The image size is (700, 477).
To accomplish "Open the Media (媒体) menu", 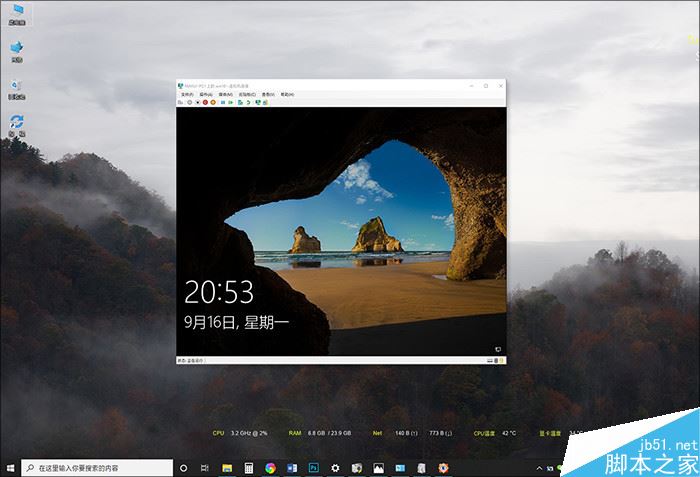I will click(225, 94).
